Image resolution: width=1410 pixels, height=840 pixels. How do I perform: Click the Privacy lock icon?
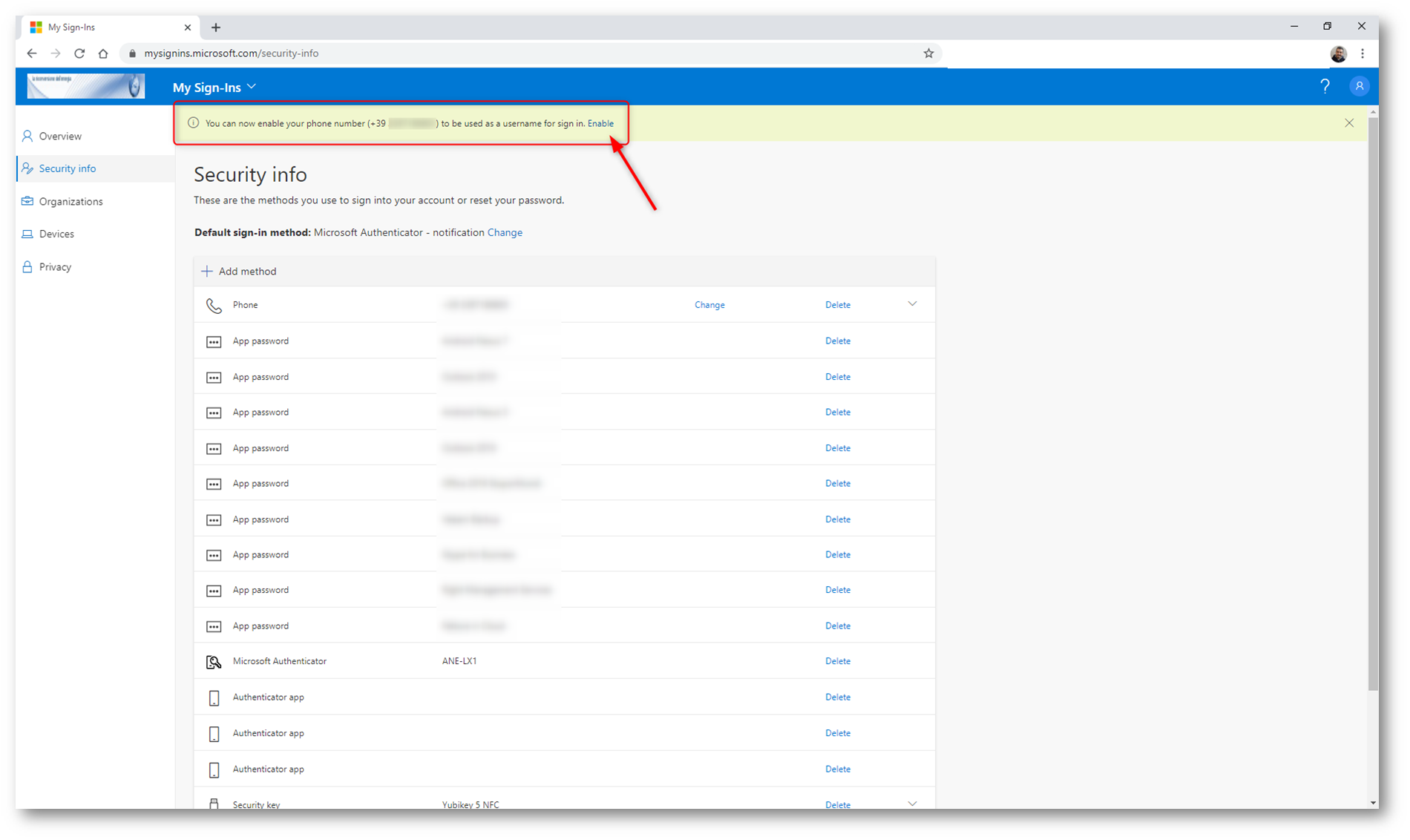click(27, 267)
